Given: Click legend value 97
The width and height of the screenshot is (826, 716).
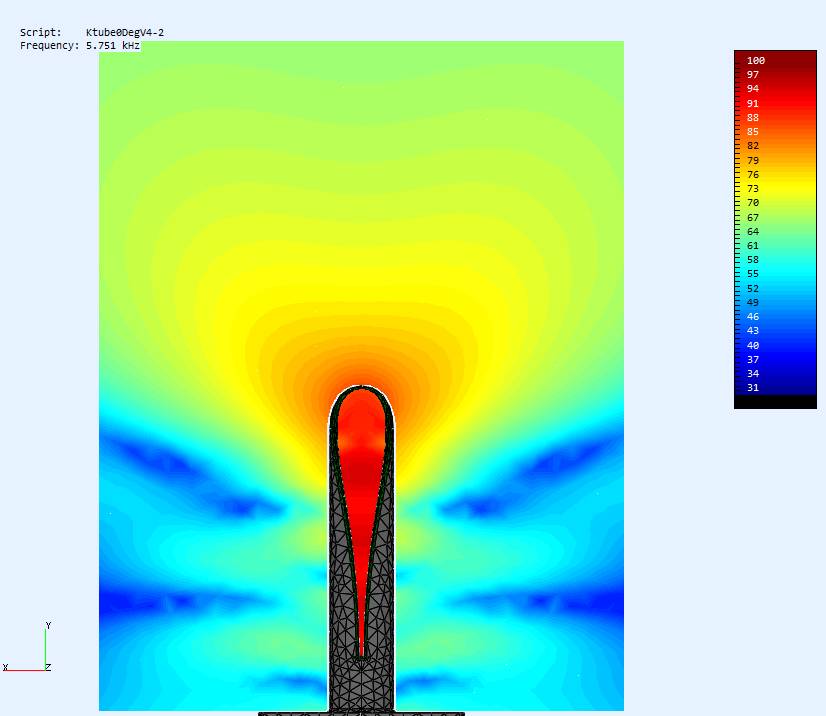Looking at the screenshot, I should pos(753,75).
